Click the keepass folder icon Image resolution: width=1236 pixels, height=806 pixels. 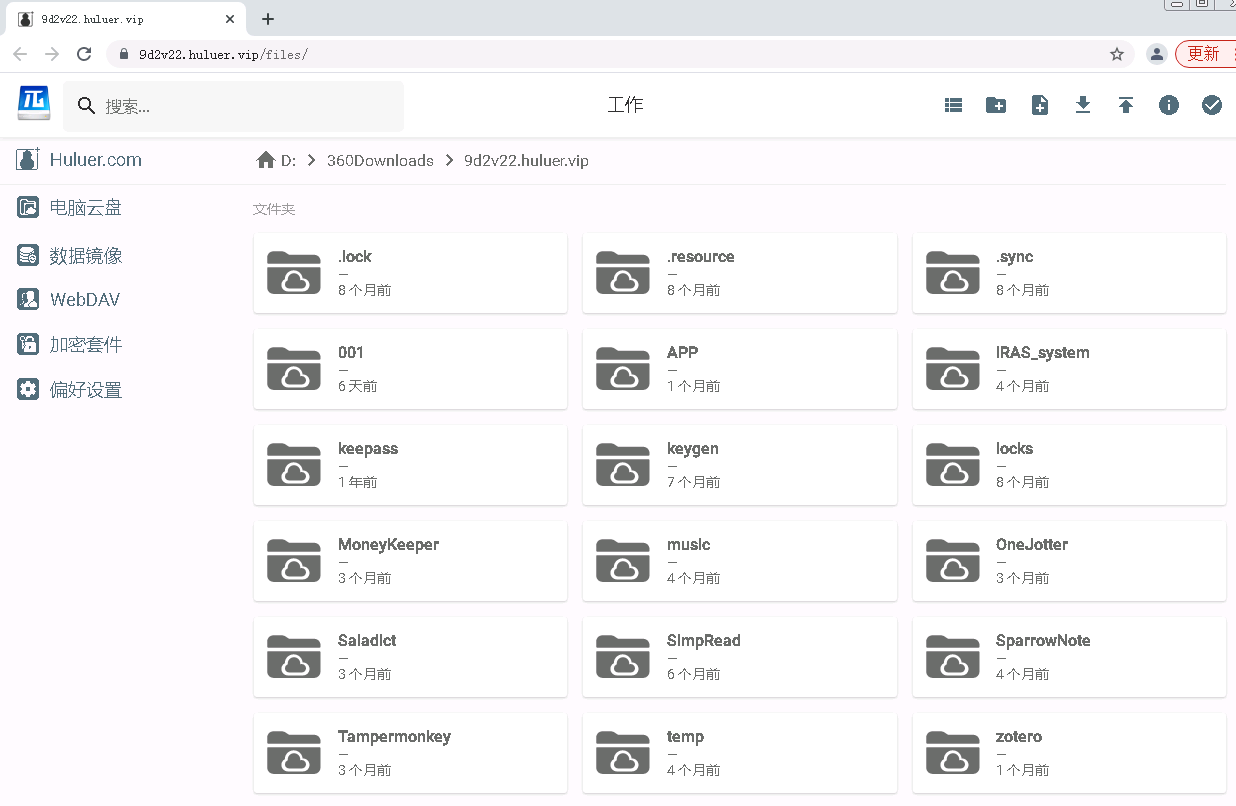(x=294, y=464)
